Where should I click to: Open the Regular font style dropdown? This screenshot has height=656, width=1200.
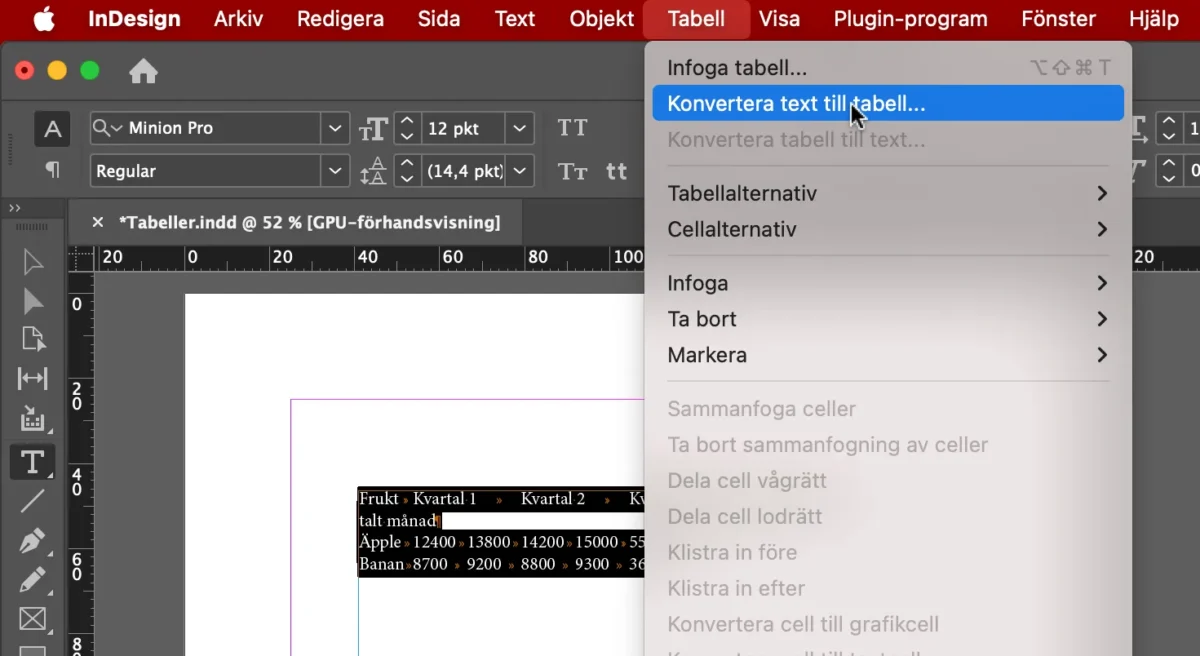pyautogui.click(x=334, y=171)
